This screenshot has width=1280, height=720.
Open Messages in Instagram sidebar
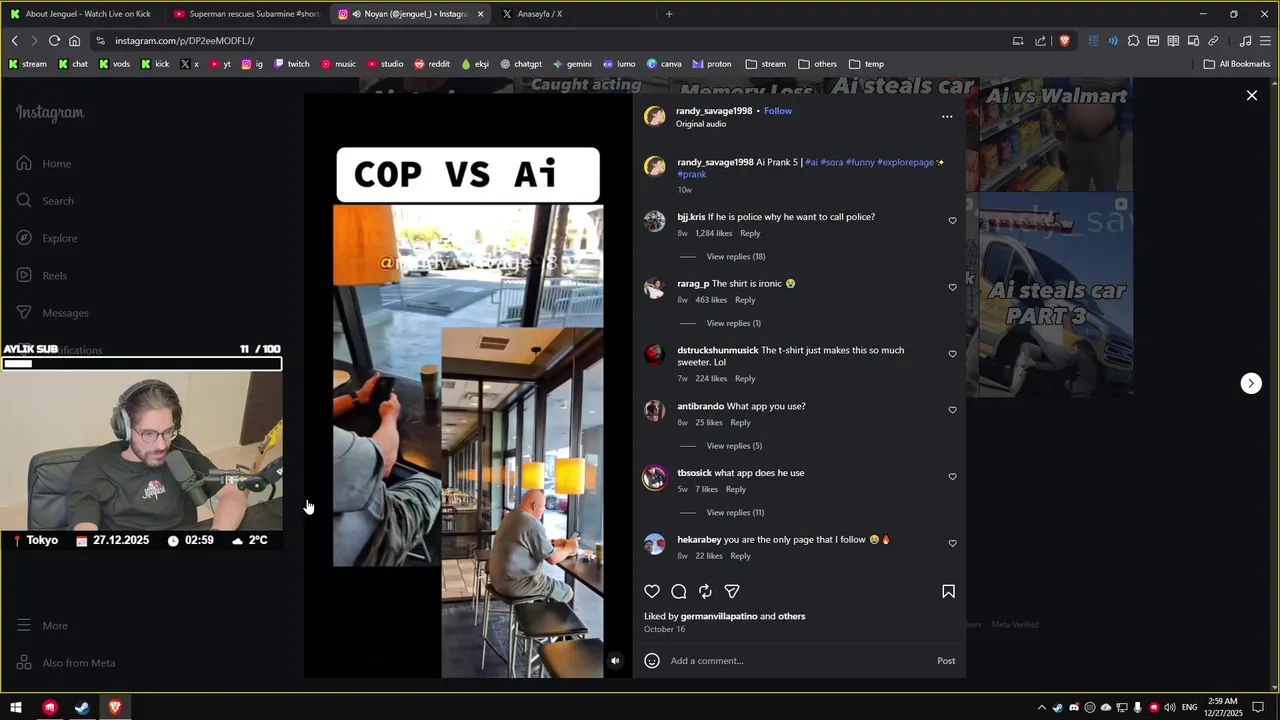pyautogui.click(x=53, y=313)
